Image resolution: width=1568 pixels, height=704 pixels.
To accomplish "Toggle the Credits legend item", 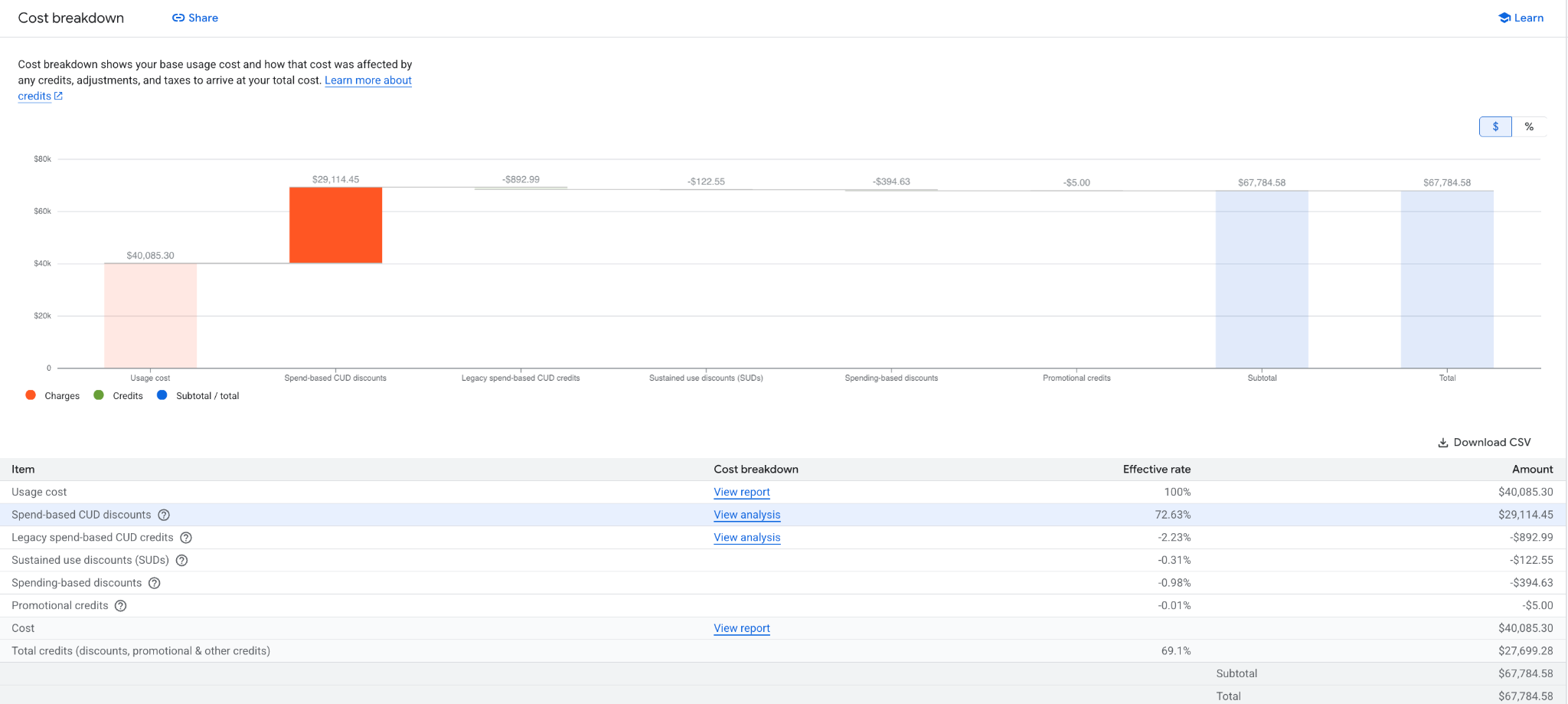I will click(119, 395).
